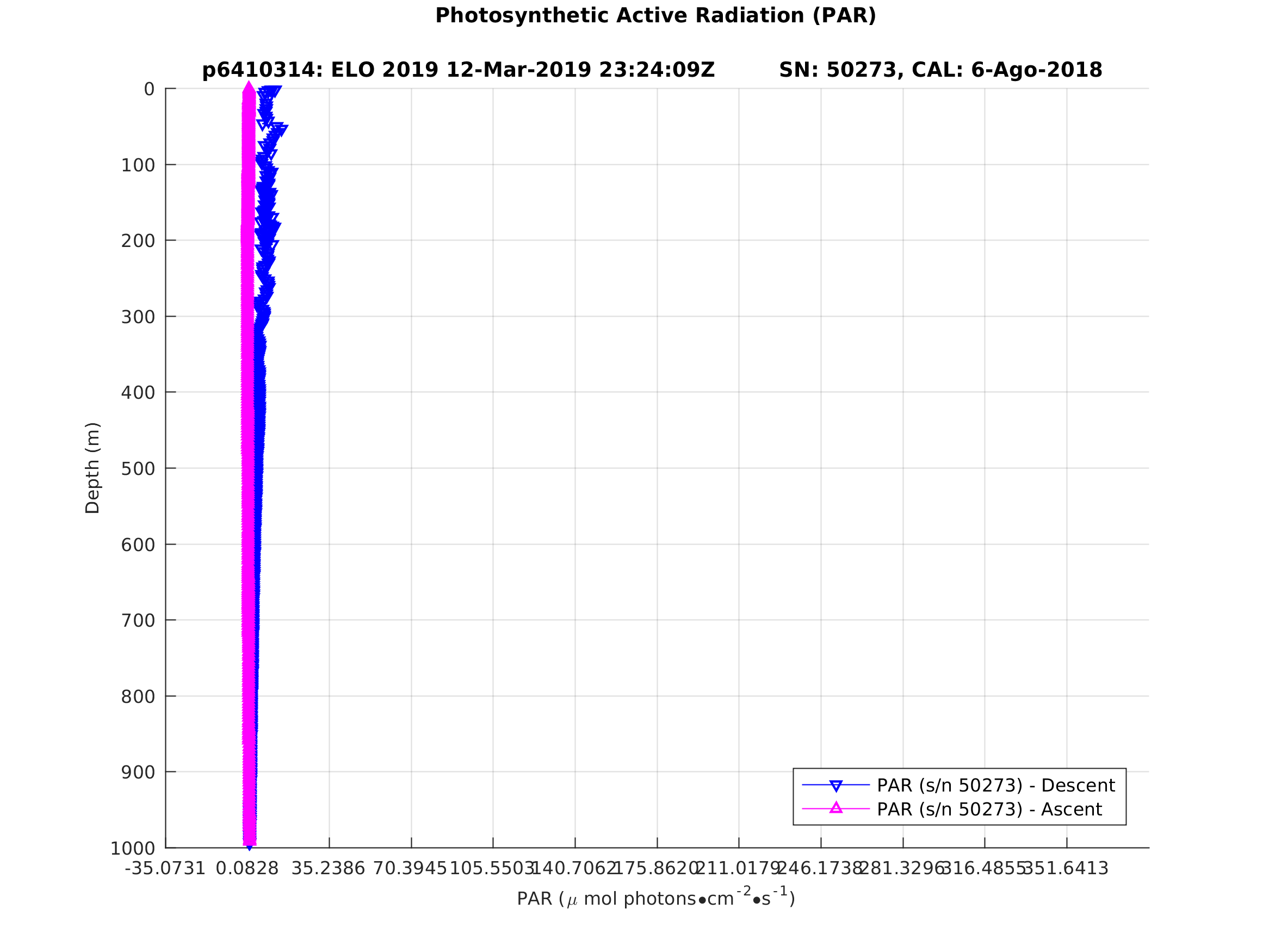Click the y-axis tick label '500'
Viewport: 1269px width, 952px height.
(x=138, y=469)
